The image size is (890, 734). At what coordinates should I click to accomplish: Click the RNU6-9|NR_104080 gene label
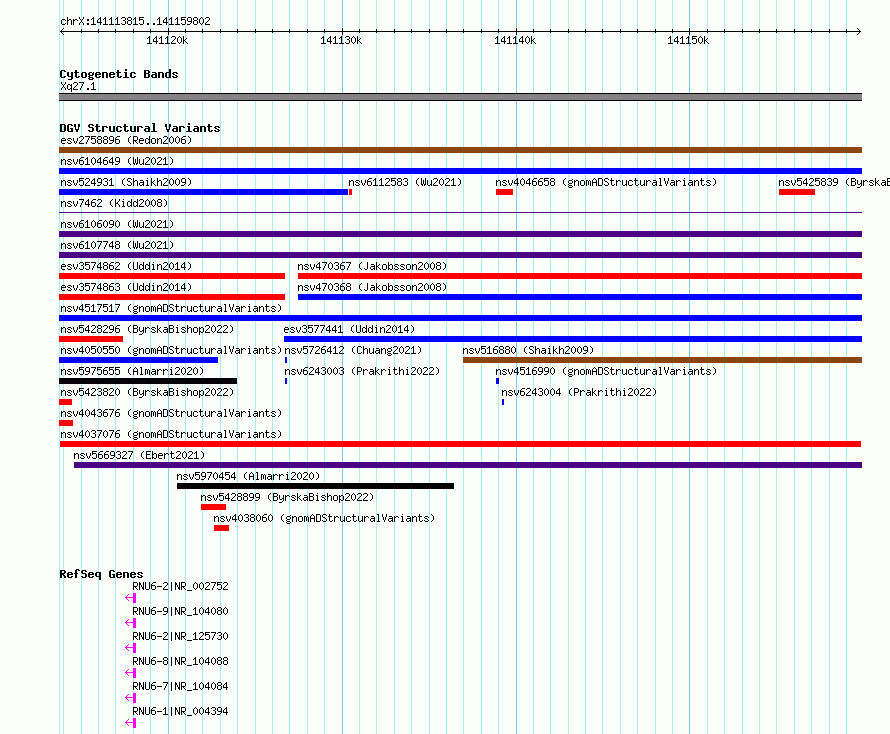pyautogui.click(x=180, y=611)
